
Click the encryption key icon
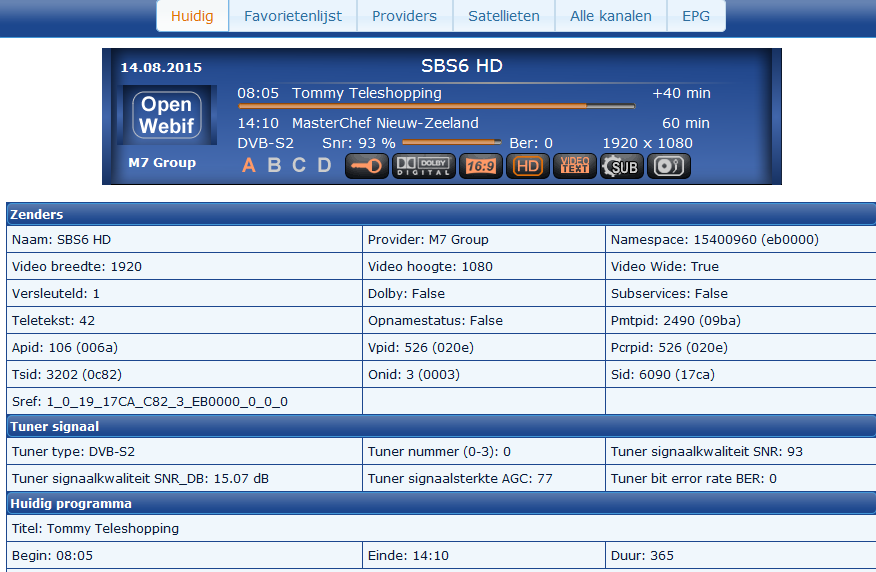[x=366, y=166]
